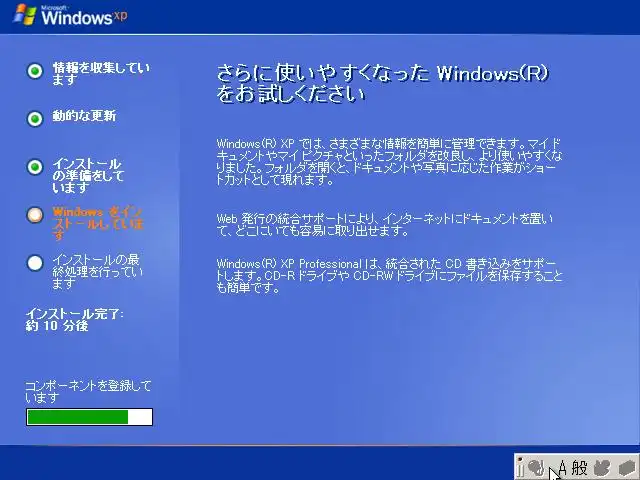Click the green bullet for インストールの準備をしています
Image resolution: width=640 pixels, height=480 pixels.
35,167
